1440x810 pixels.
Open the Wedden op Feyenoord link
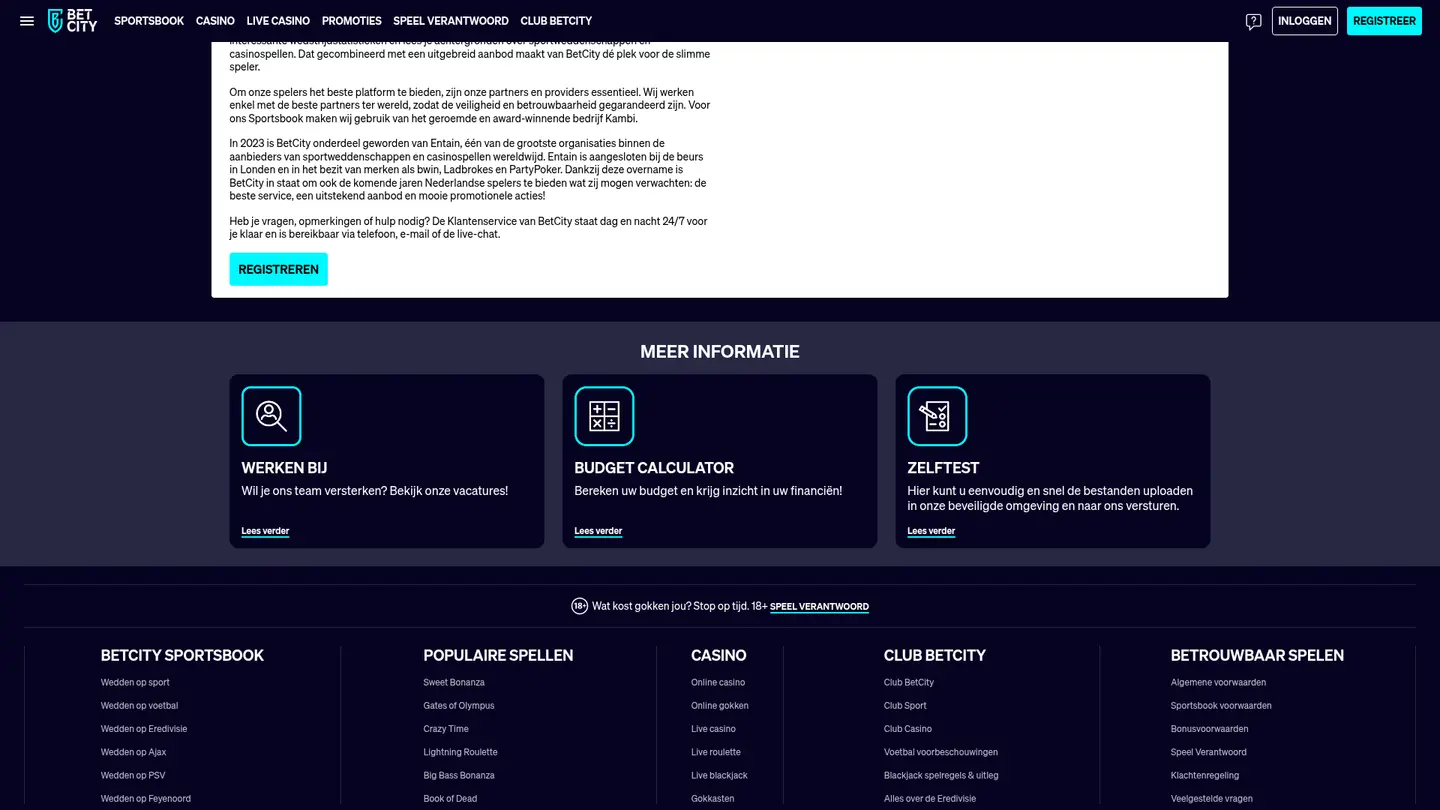pyautogui.click(x=146, y=798)
